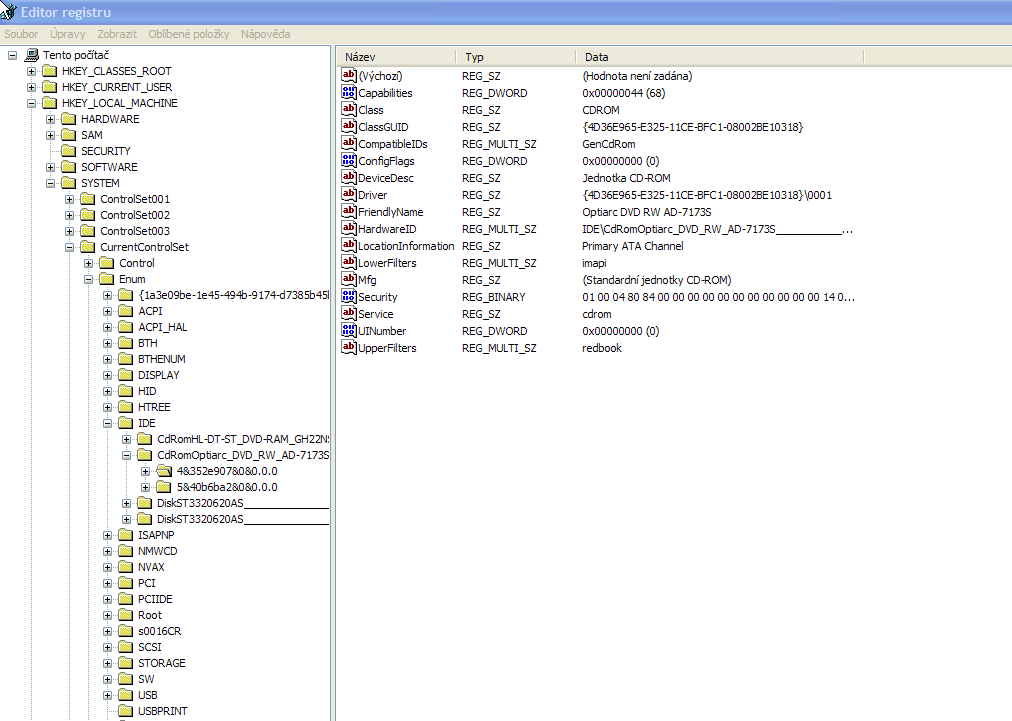Screen dimensions: 1012x721
Task: Select the ACPI_HAL tree key
Action: click(x=163, y=327)
